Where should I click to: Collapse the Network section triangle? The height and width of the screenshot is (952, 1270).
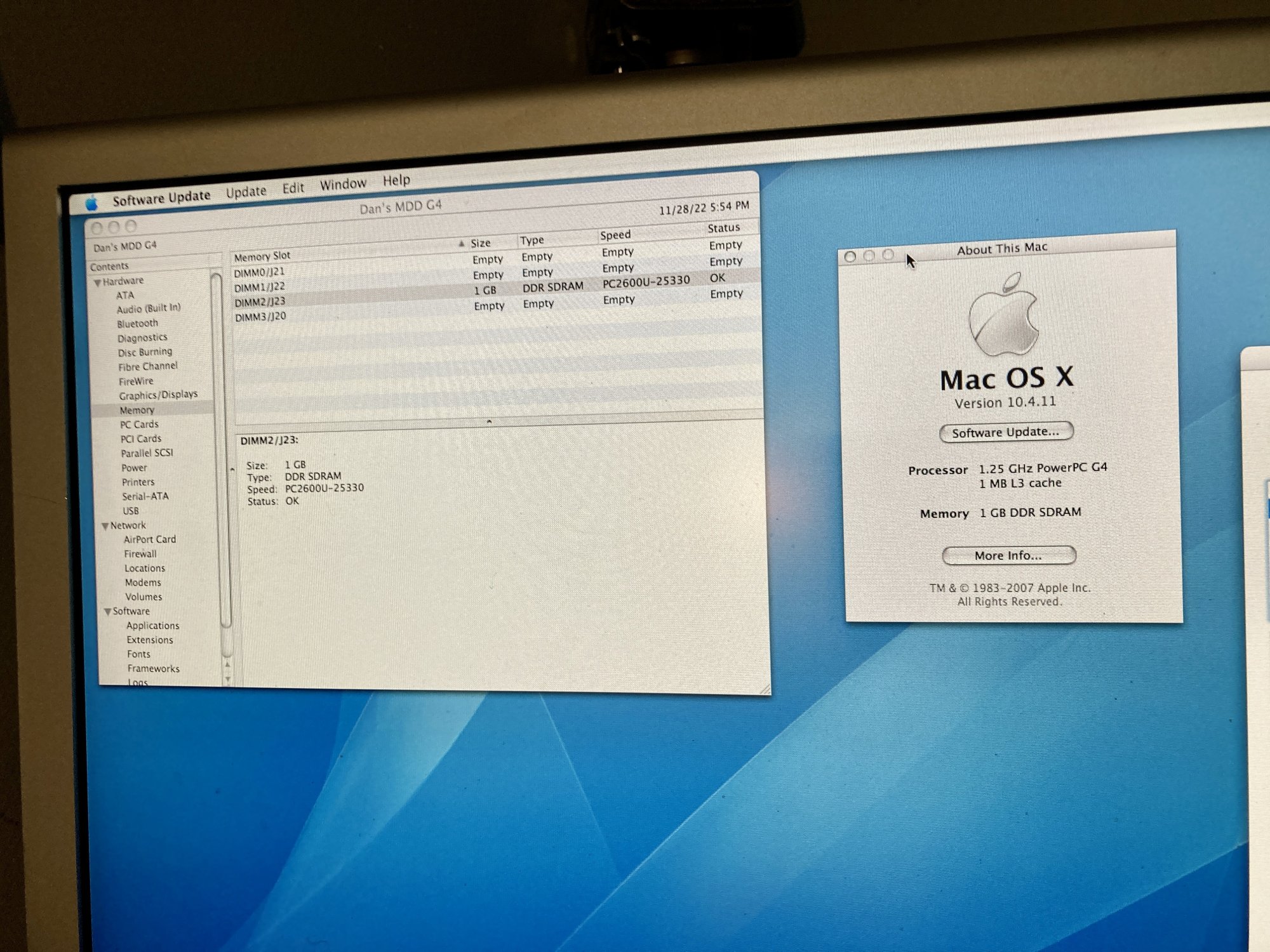[105, 526]
